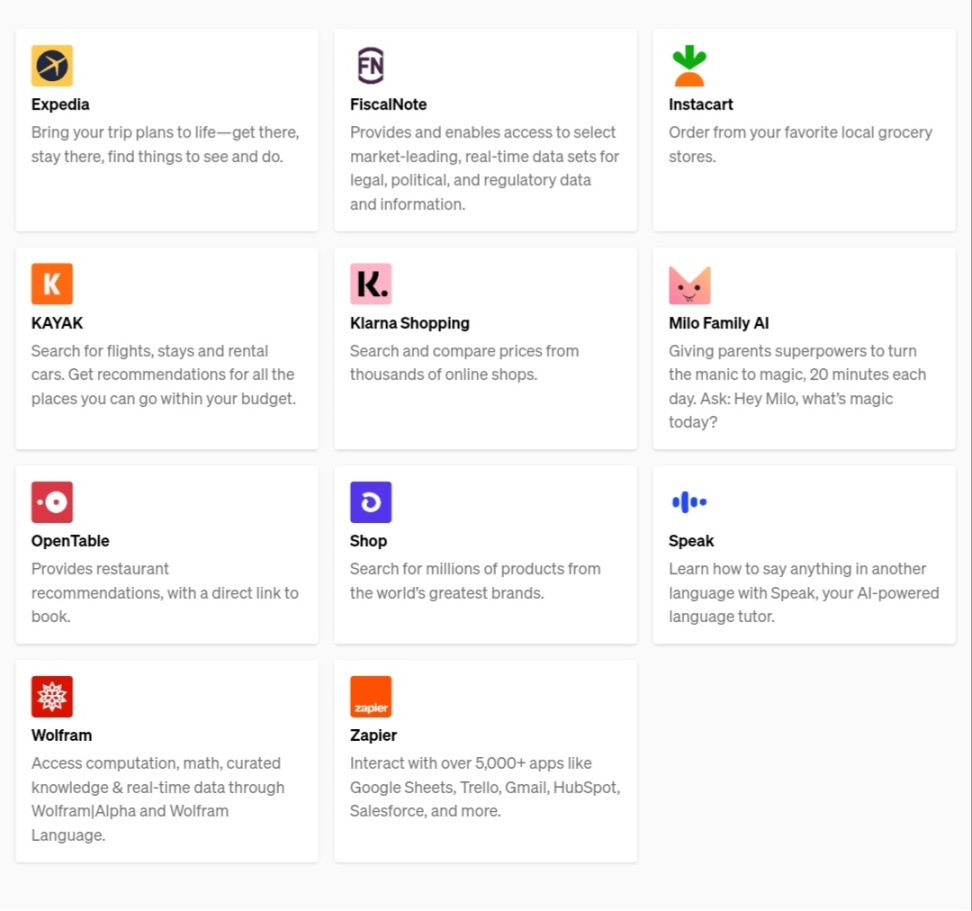Viewport: 972px width, 911px height.
Task: Select the Shop title text
Action: coord(368,541)
